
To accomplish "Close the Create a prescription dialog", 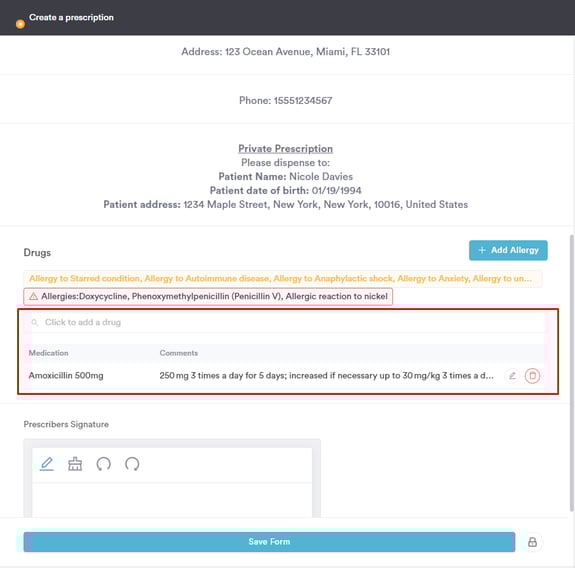I will 20,24.
